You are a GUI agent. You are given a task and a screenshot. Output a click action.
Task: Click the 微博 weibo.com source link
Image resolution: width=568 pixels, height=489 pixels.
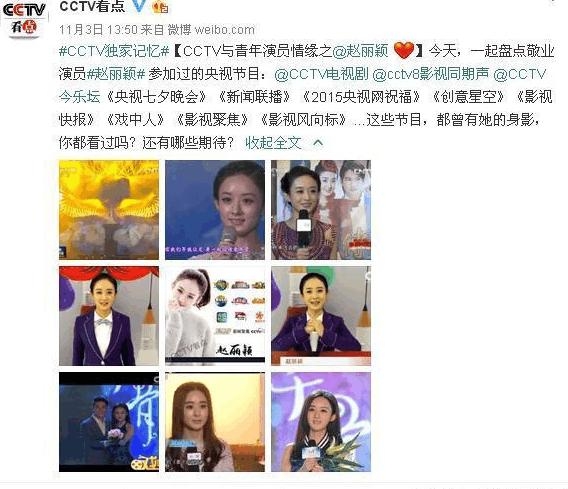coord(211,29)
